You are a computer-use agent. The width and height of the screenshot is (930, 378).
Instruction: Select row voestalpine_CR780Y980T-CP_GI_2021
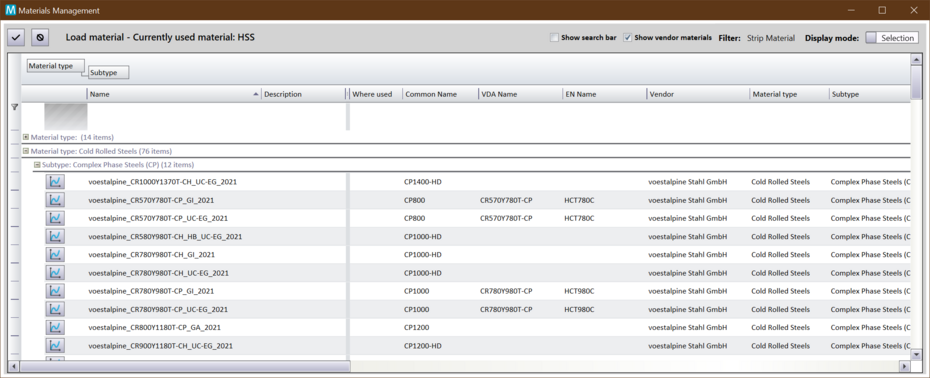point(466,291)
